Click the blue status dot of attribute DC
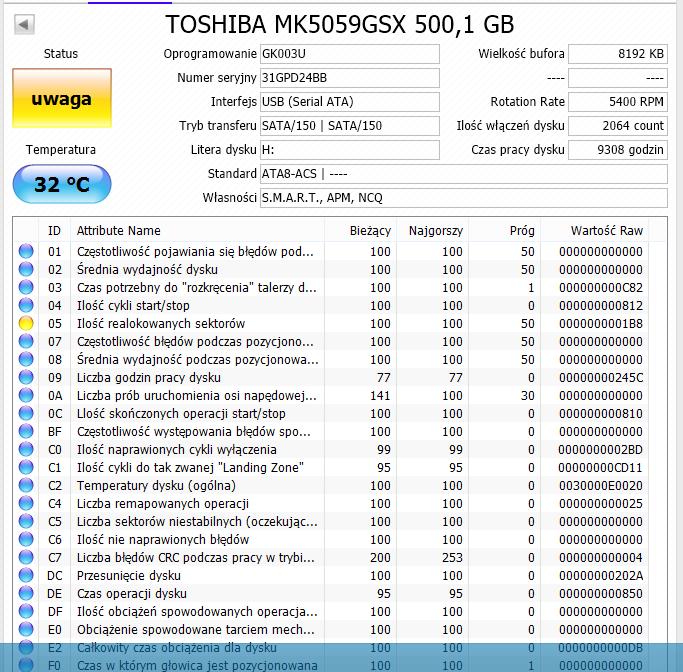The width and height of the screenshot is (683, 672). 26,575
